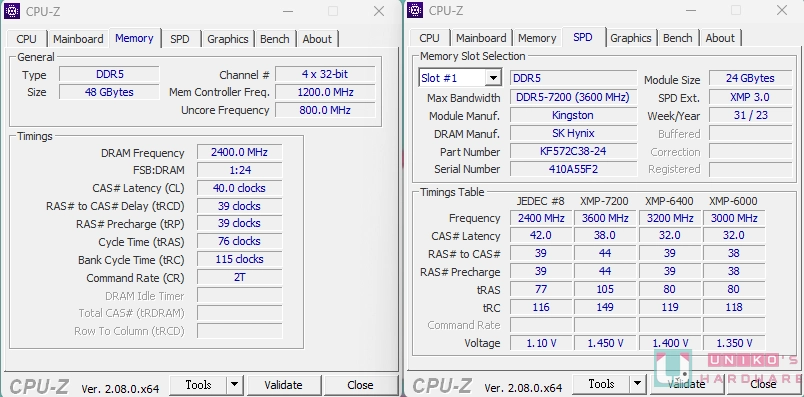This screenshot has width=804, height=397.
Task: Click the DDR5-7200 (3600 MHz) bandwidth value
Action: tap(573, 97)
